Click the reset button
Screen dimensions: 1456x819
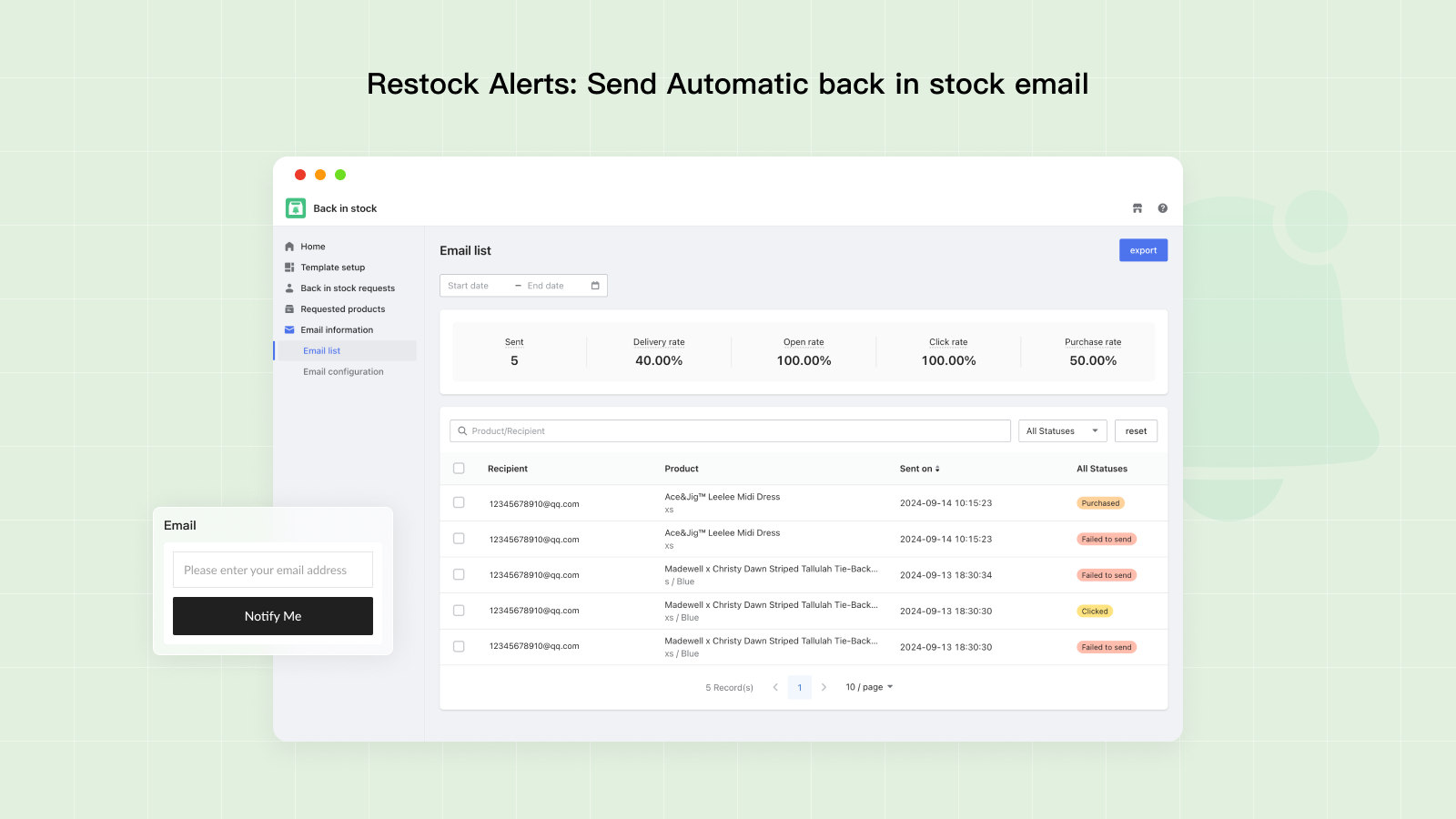pyautogui.click(x=1136, y=431)
